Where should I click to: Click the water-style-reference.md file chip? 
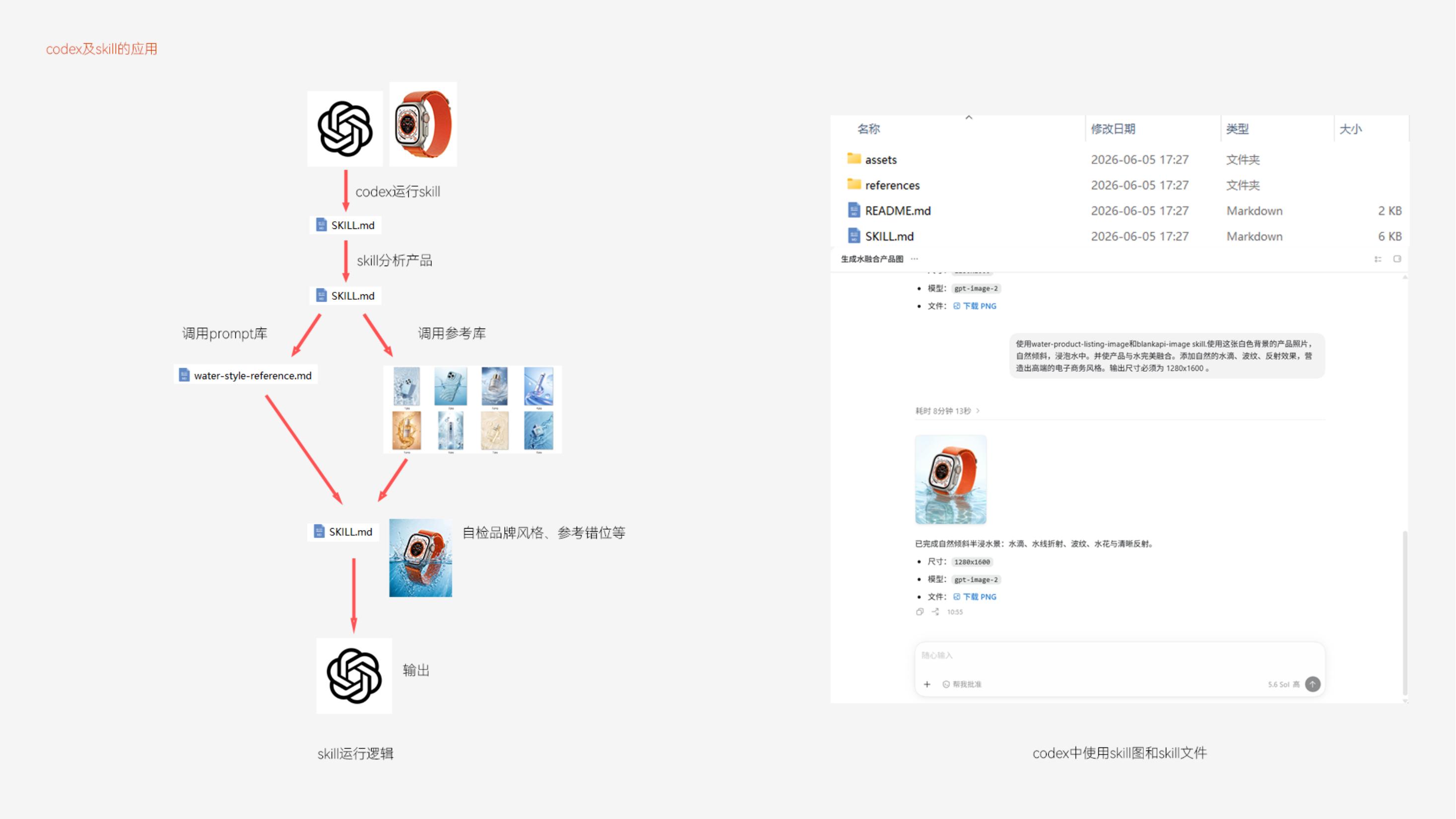pyautogui.click(x=246, y=375)
